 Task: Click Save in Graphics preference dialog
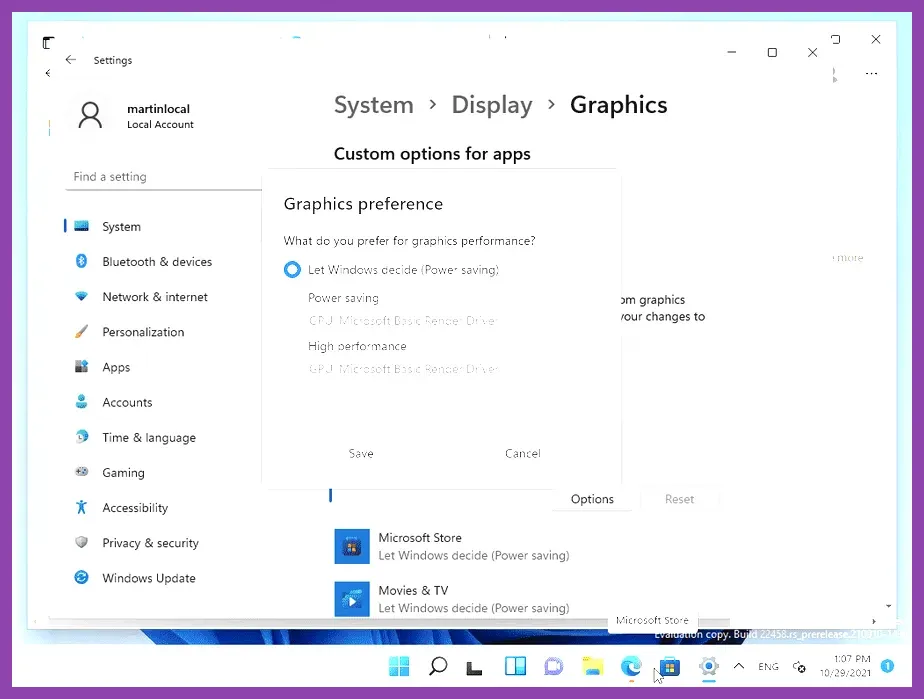coord(361,453)
